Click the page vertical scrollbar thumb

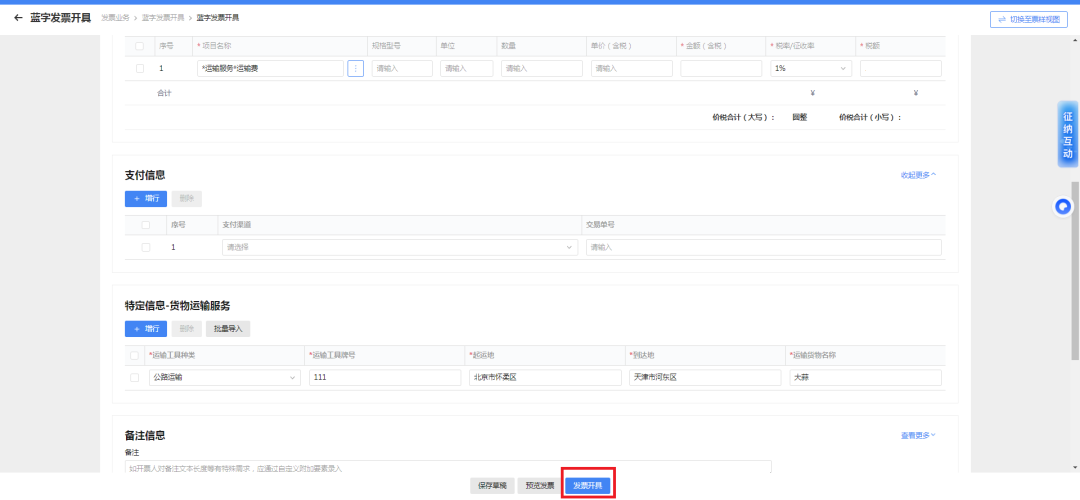[x=1075, y=271]
